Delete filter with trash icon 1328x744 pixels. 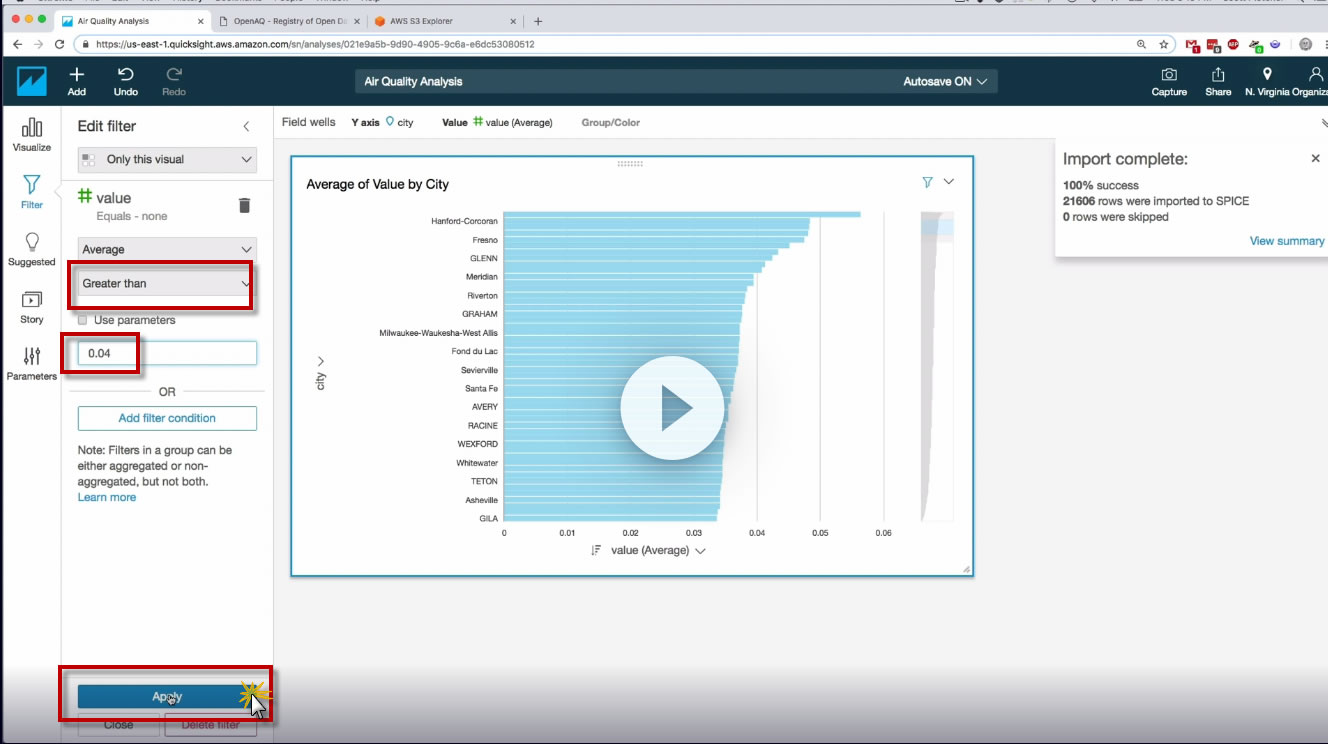tap(244, 205)
